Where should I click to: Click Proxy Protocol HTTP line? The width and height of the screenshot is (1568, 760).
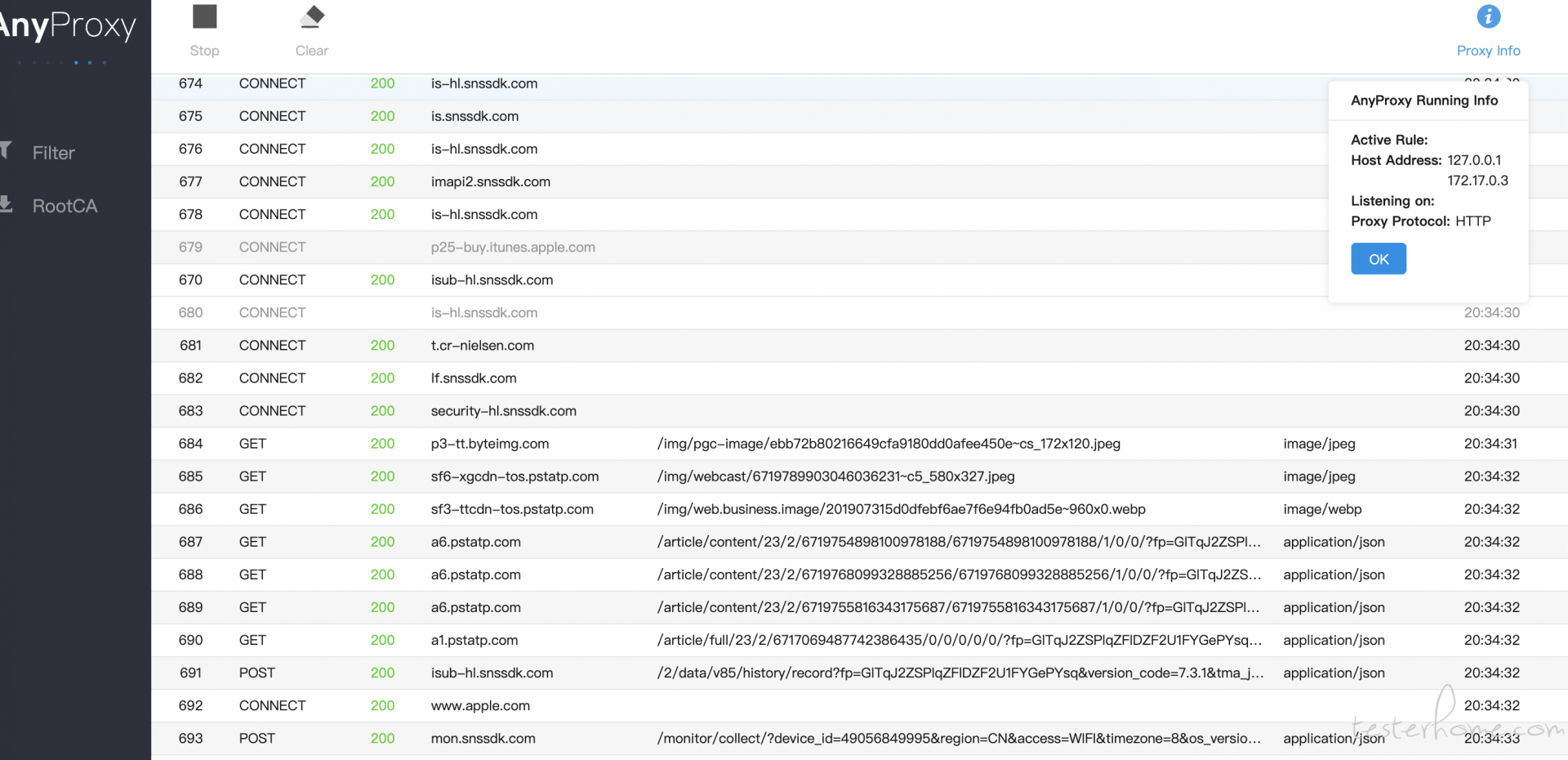[x=1420, y=221]
